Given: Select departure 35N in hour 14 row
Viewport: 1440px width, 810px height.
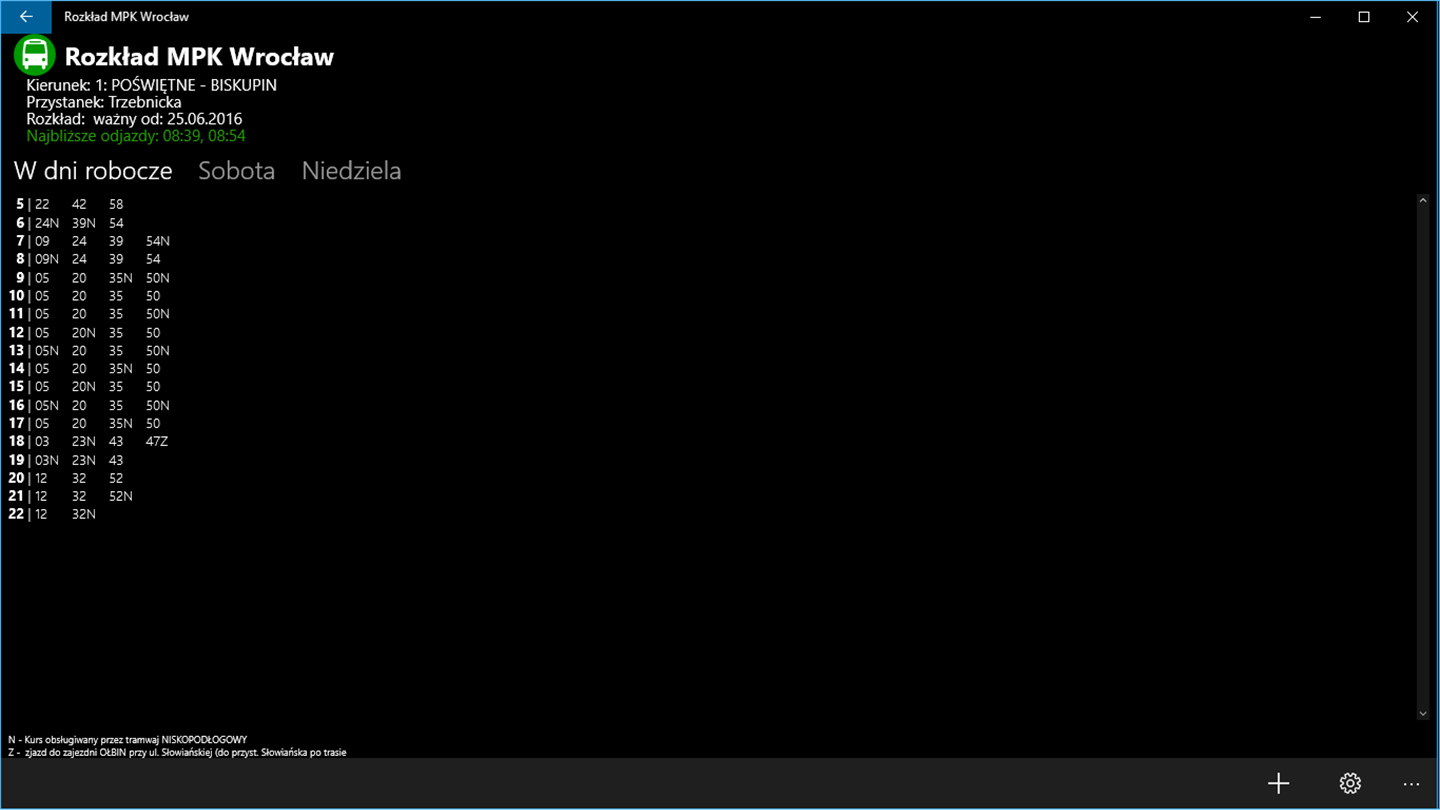Looking at the screenshot, I should pyautogui.click(x=121, y=369).
